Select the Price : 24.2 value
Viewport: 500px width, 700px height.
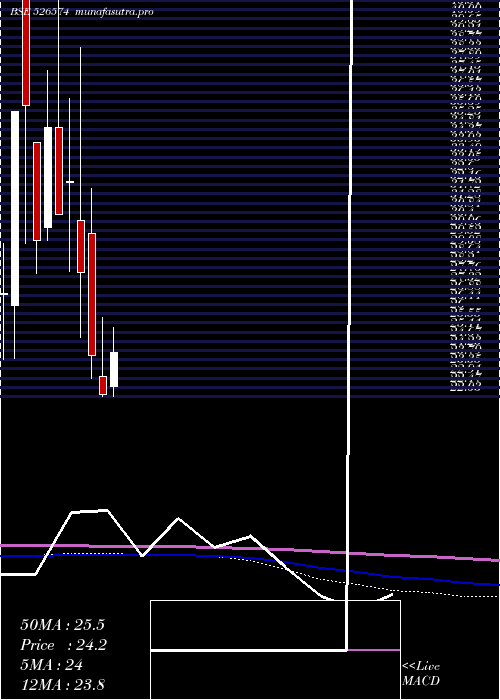(63, 645)
